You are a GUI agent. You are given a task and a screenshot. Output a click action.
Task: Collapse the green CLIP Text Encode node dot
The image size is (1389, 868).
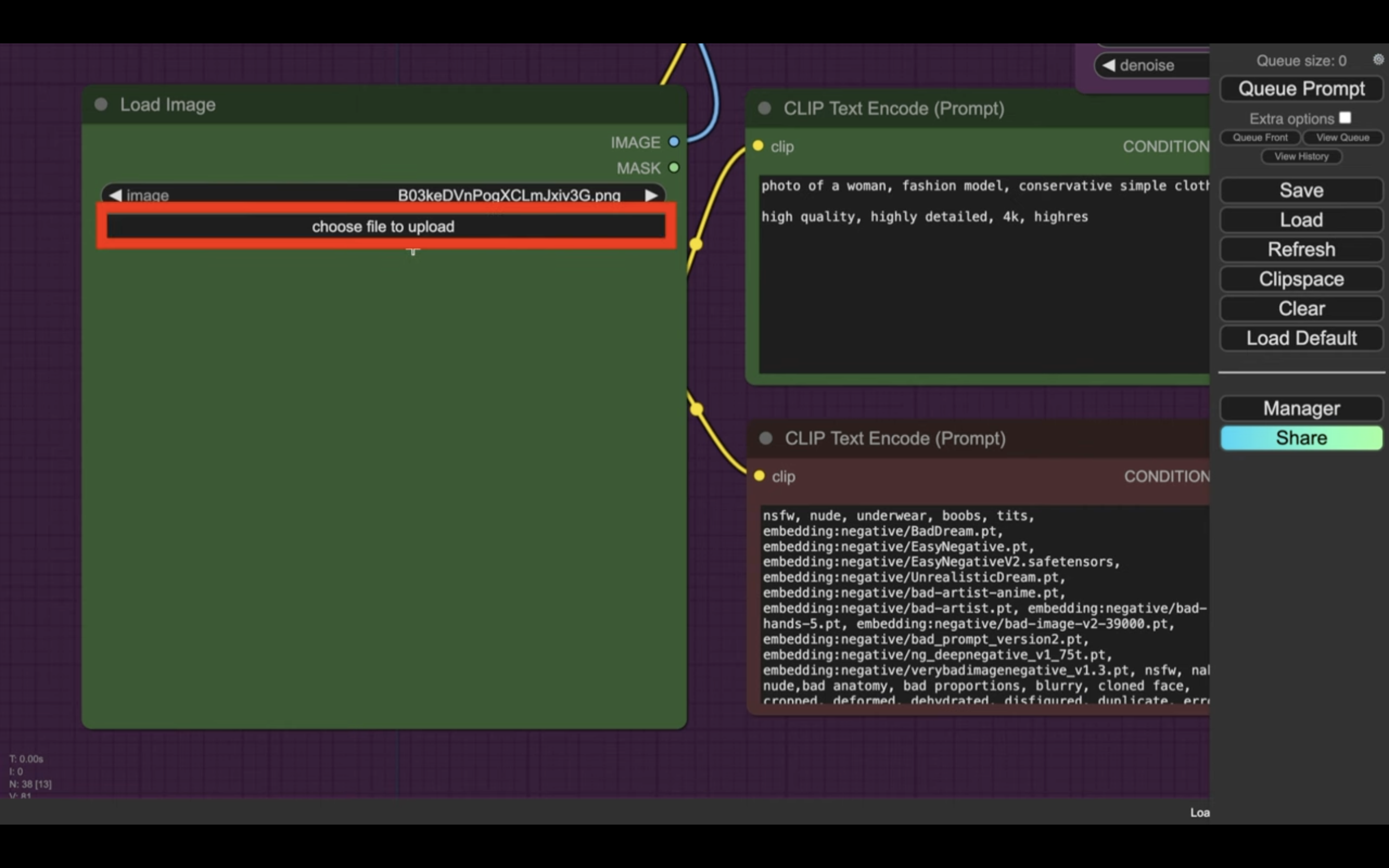click(764, 108)
